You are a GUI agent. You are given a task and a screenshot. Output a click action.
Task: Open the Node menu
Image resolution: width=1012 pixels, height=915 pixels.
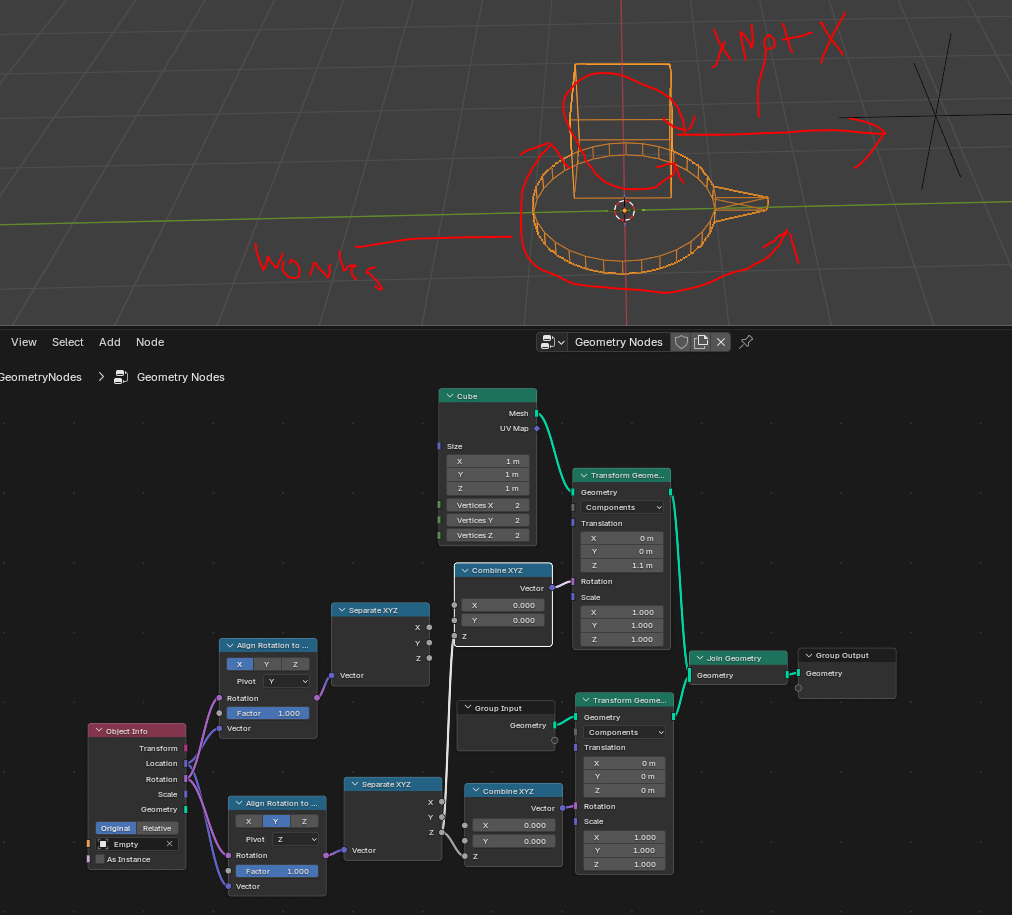(150, 342)
